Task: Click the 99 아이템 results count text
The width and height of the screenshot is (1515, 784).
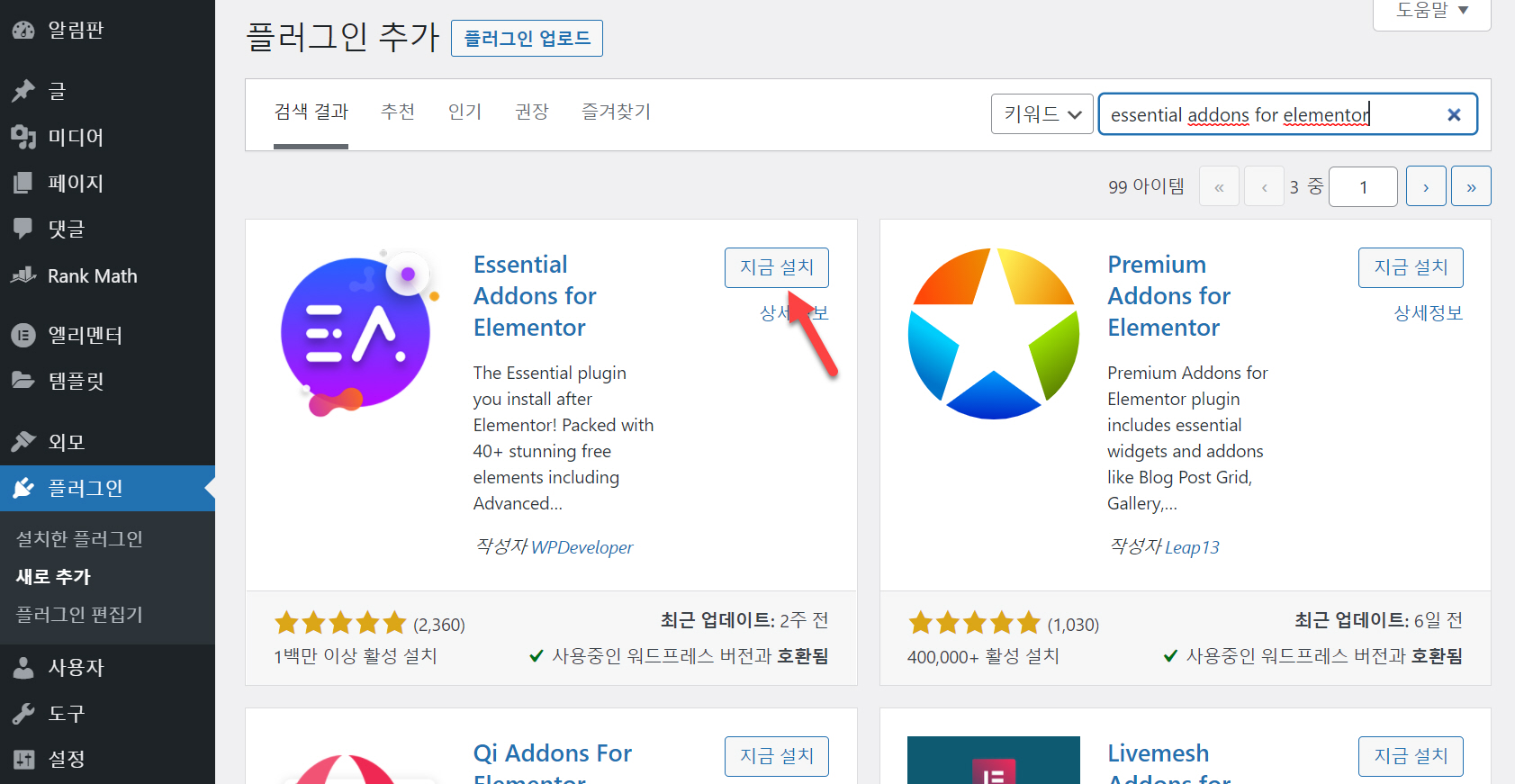Action: (1146, 186)
